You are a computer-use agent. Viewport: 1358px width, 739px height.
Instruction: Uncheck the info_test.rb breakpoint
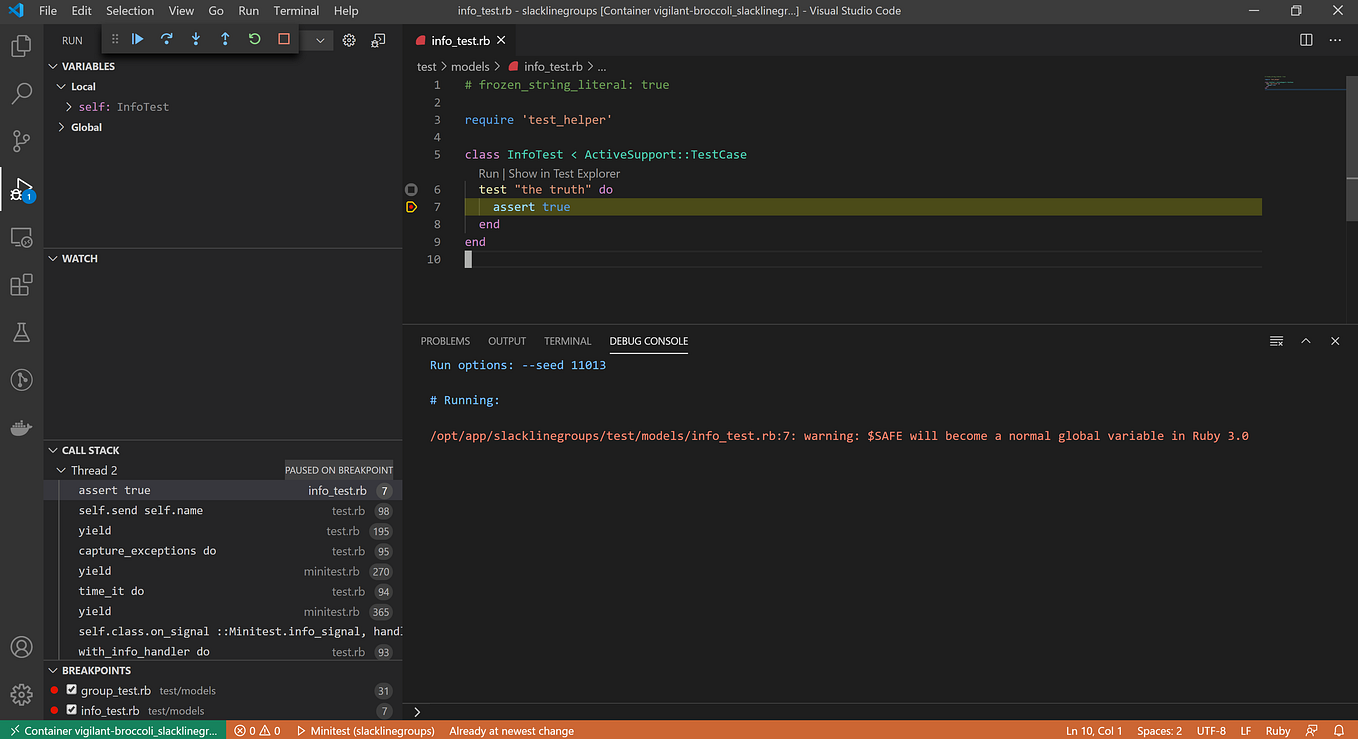pos(70,710)
